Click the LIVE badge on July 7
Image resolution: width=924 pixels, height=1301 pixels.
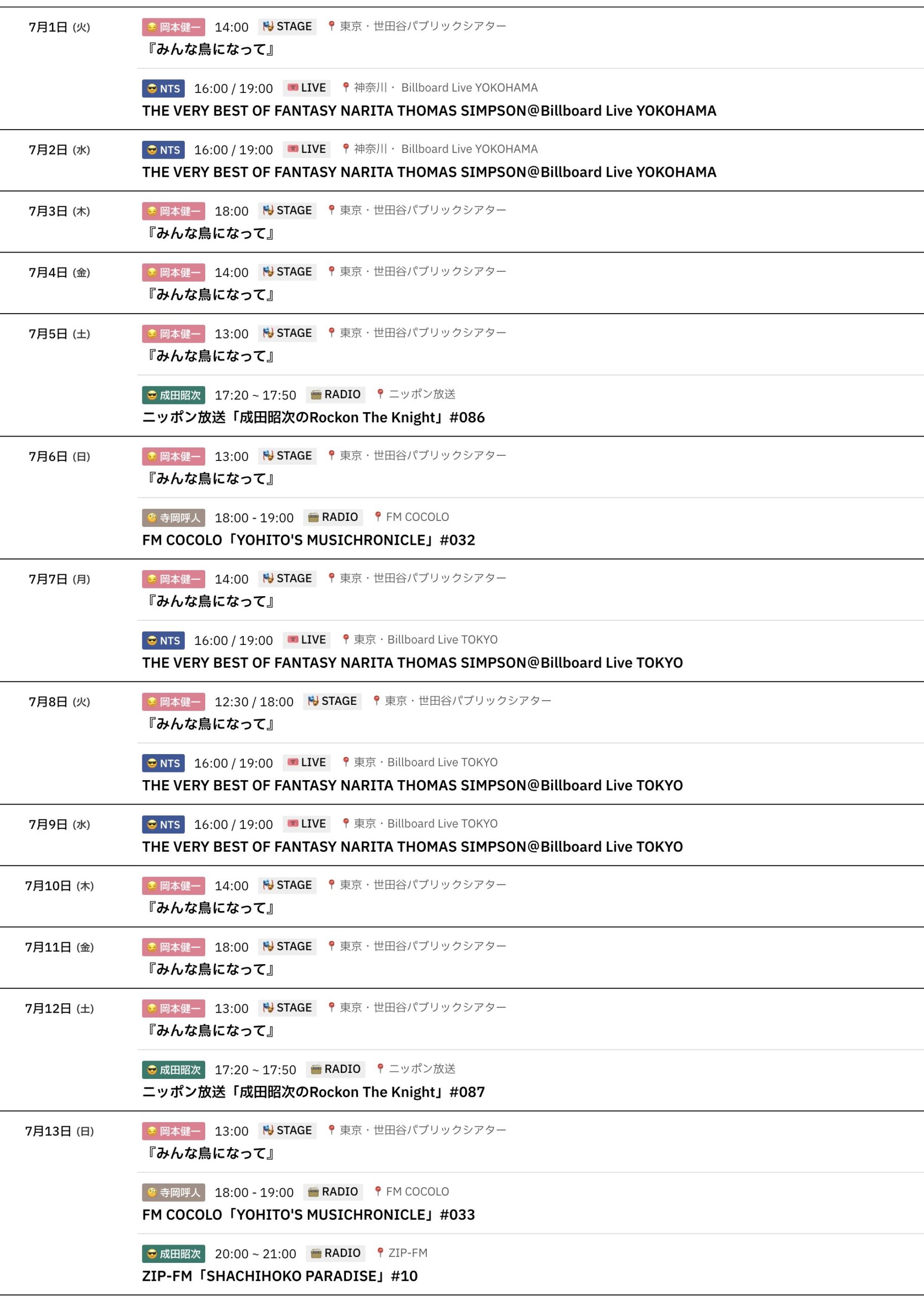point(307,640)
